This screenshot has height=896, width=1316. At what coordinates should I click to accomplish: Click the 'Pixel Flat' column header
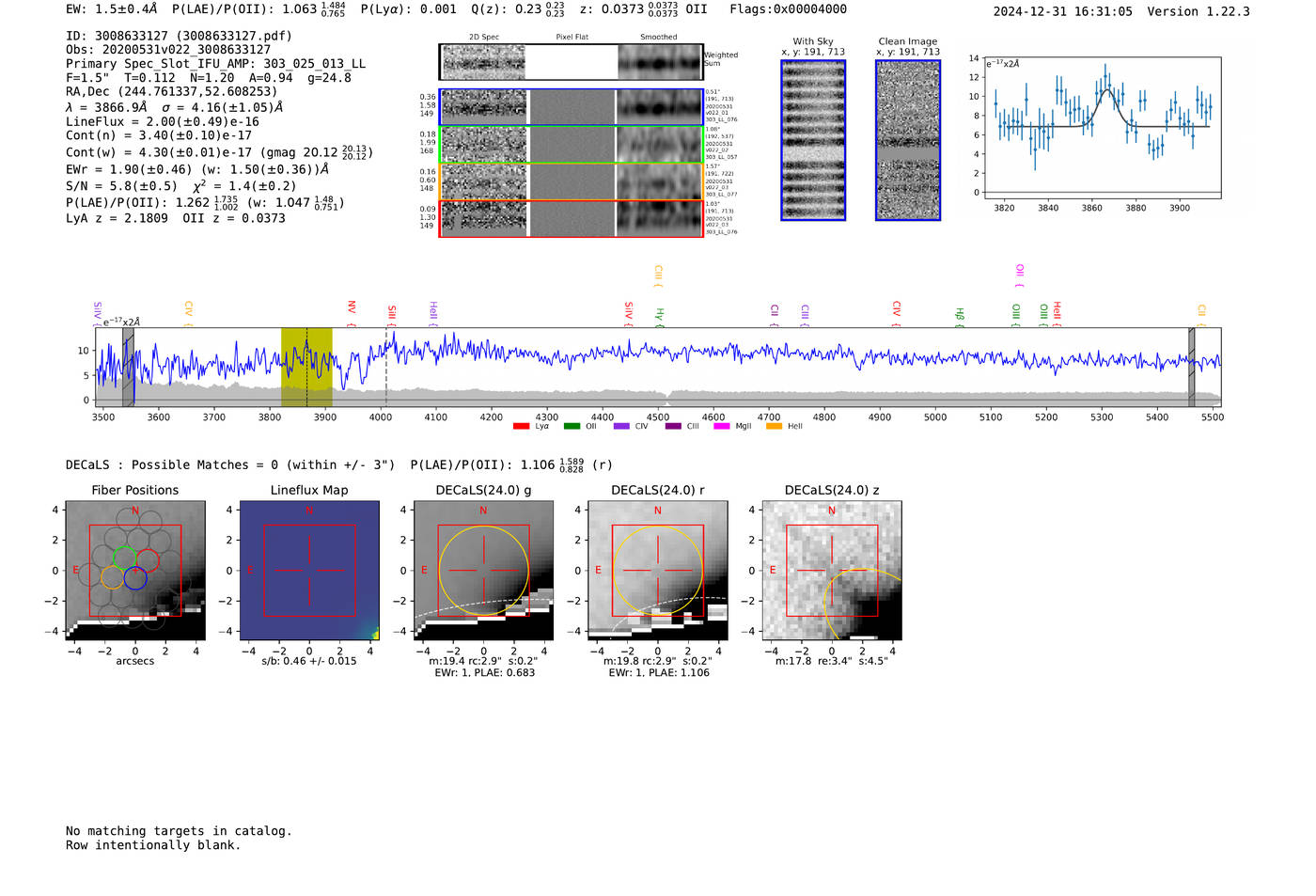572,38
